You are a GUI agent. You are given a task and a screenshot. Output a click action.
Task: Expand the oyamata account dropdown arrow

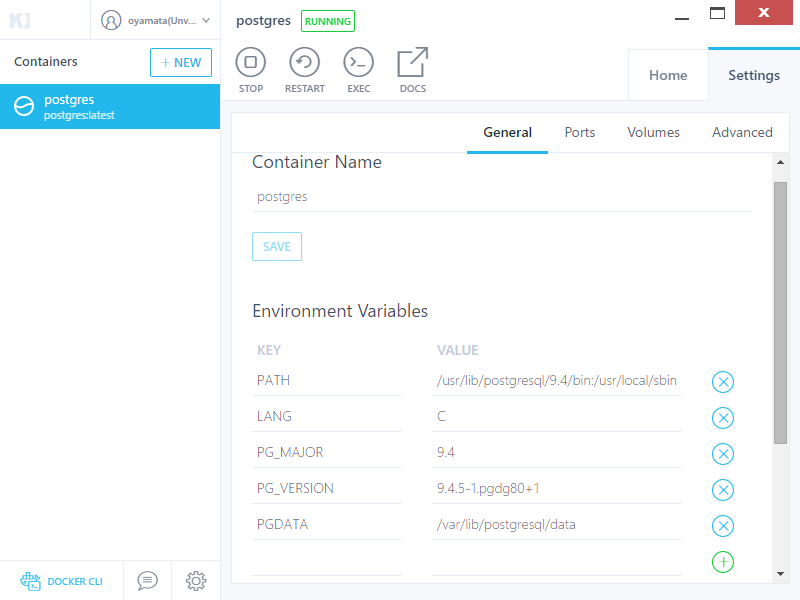tap(206, 21)
